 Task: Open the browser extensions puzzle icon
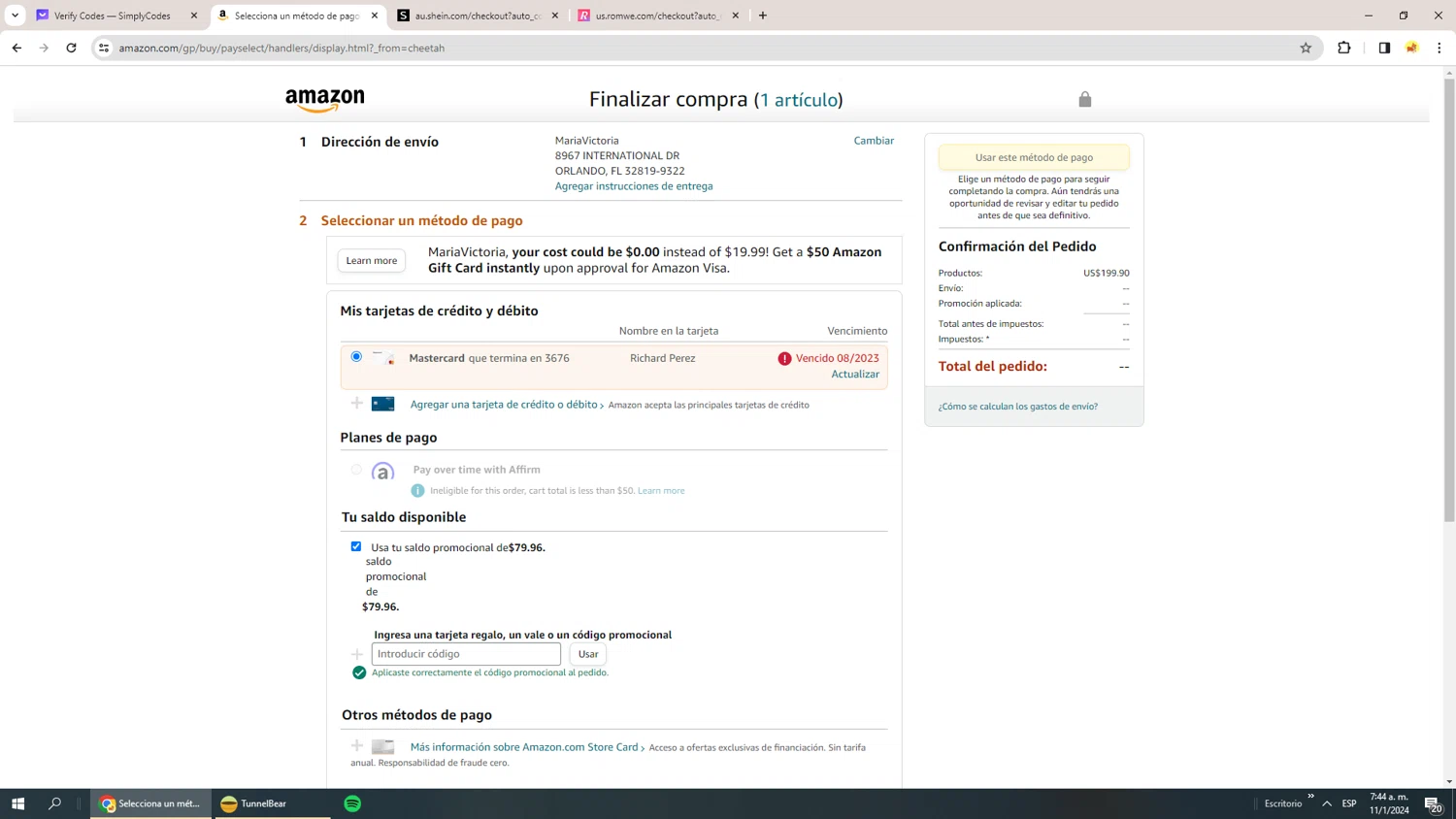pyautogui.click(x=1344, y=48)
